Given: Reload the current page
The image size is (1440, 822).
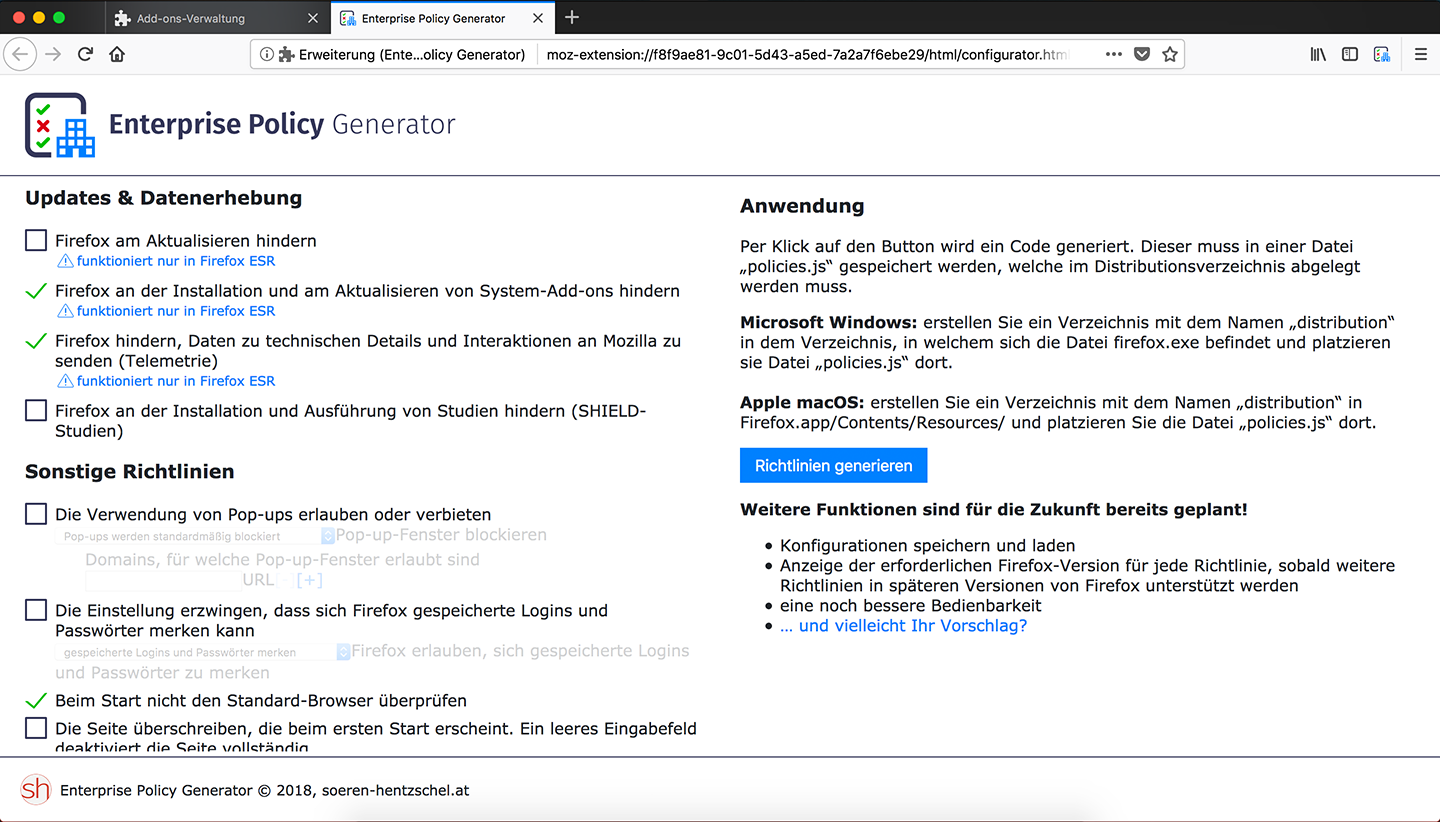Looking at the screenshot, I should click(86, 54).
